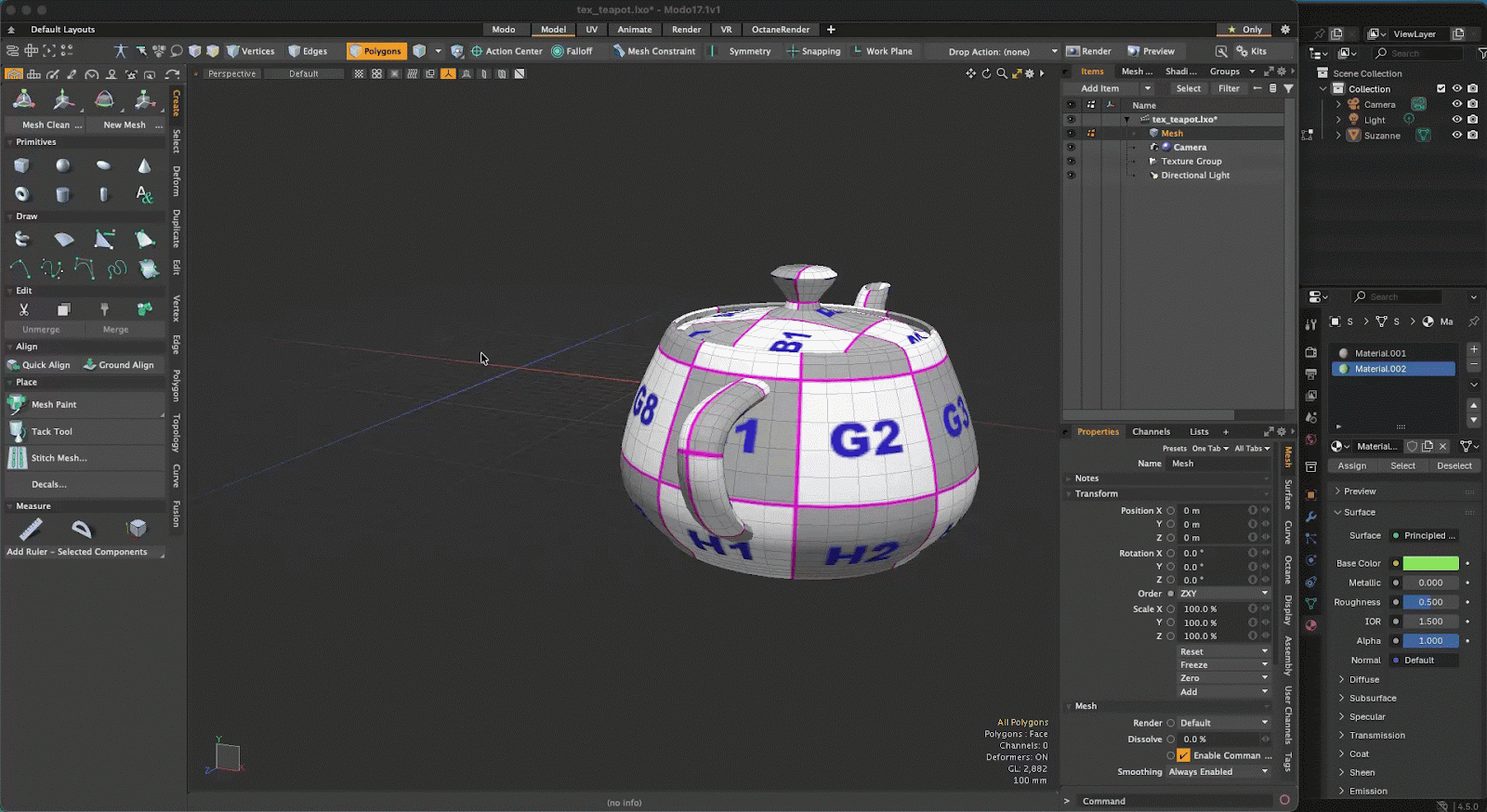
Task: Click the Quick Align tool
Action: point(39,365)
